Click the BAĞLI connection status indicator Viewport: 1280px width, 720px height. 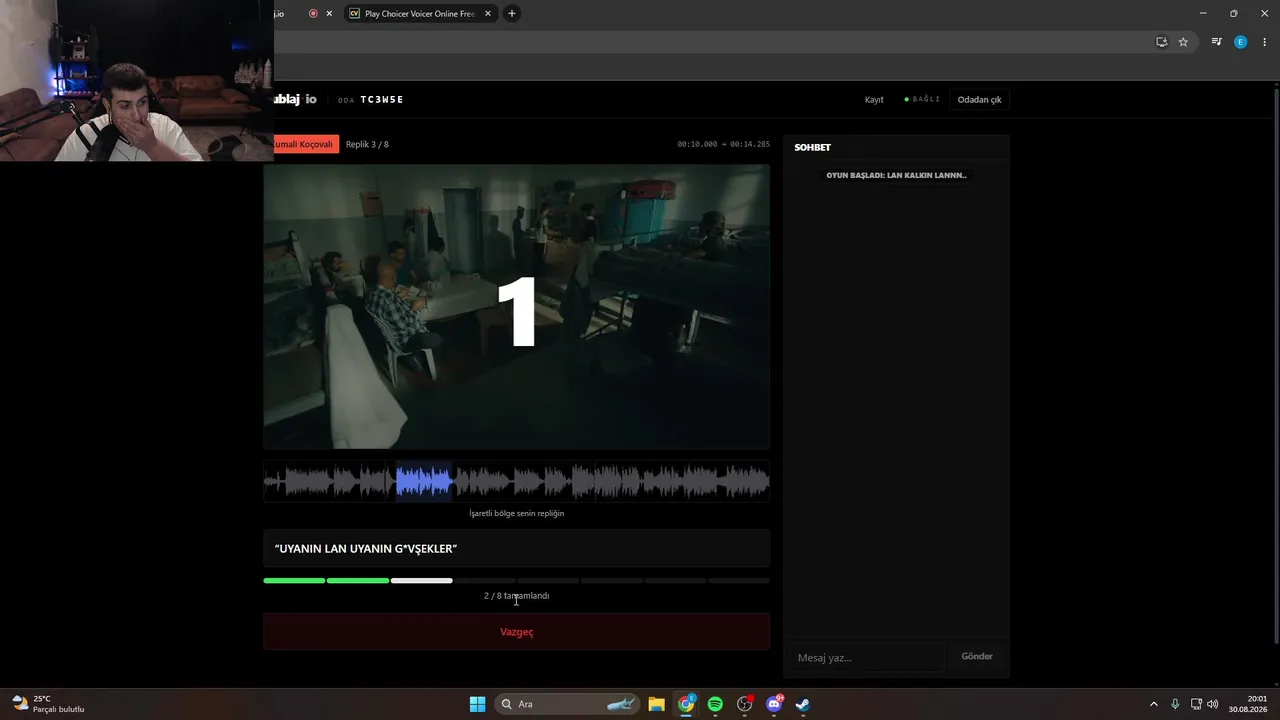coord(922,100)
